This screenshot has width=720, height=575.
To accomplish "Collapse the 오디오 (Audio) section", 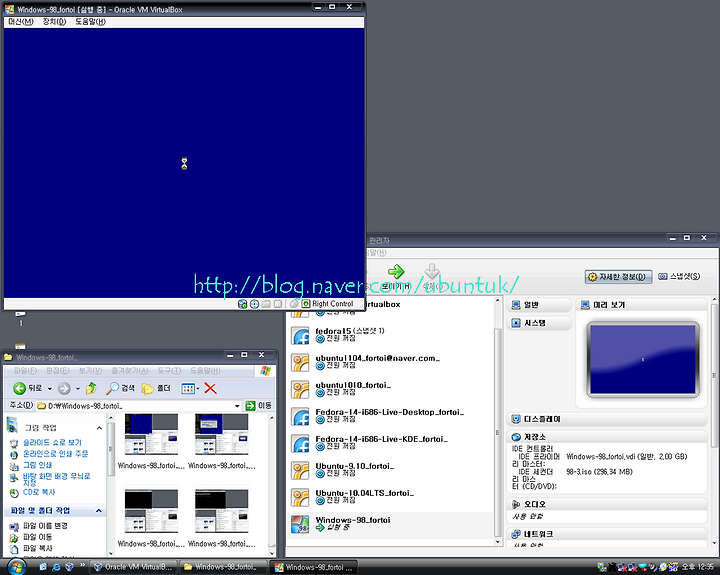I will [x=607, y=504].
